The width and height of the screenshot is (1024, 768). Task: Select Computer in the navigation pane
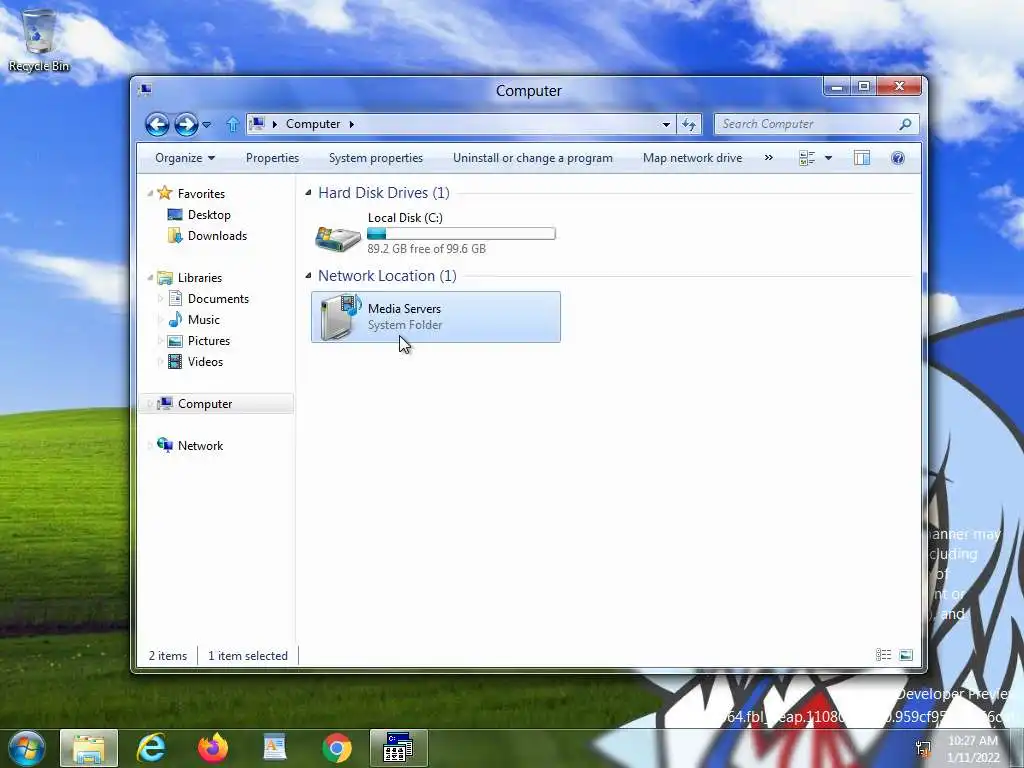point(205,404)
